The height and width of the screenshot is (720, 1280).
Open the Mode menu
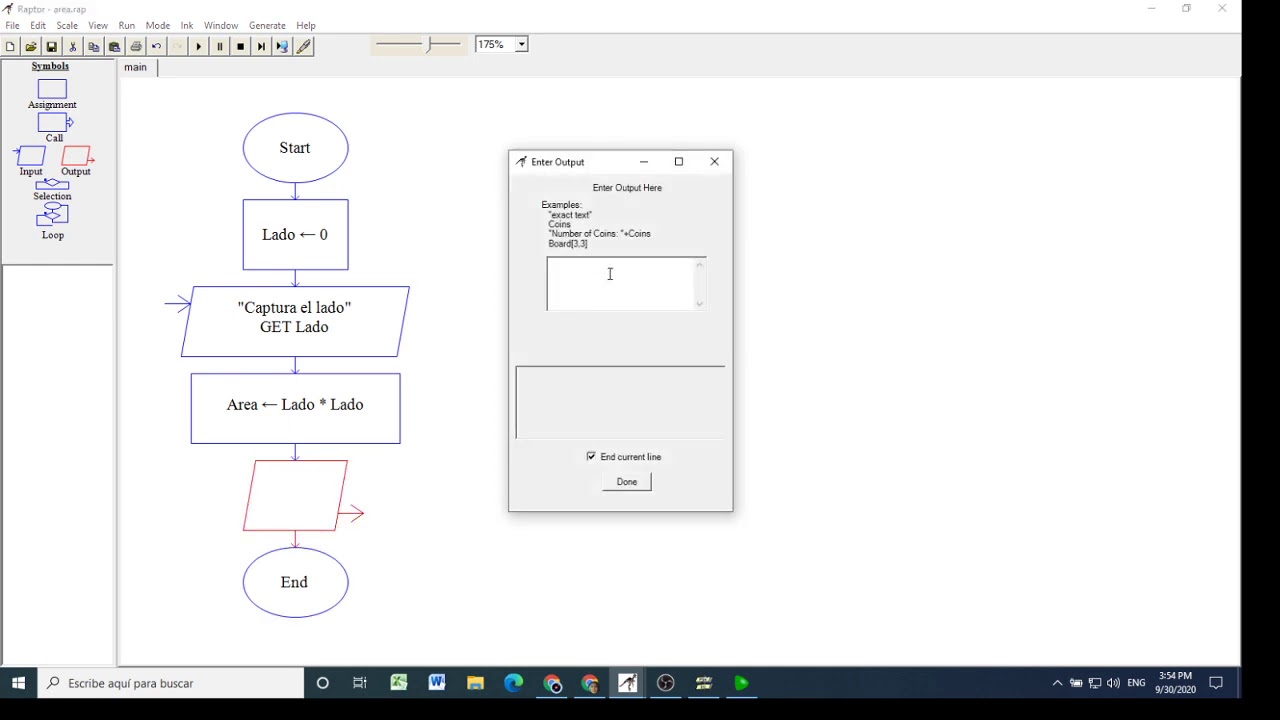pyautogui.click(x=158, y=25)
